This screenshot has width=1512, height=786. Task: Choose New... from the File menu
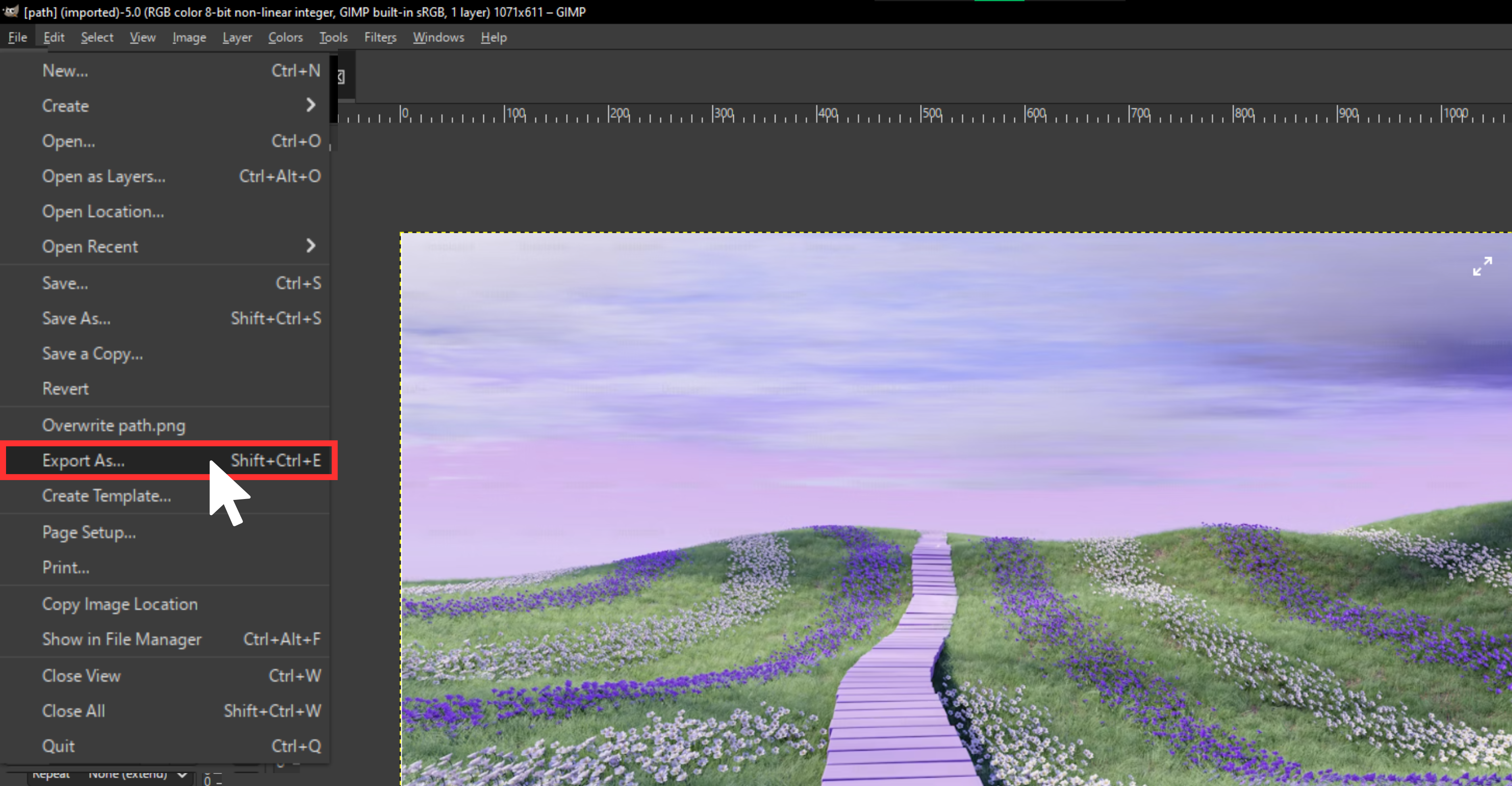click(x=165, y=71)
